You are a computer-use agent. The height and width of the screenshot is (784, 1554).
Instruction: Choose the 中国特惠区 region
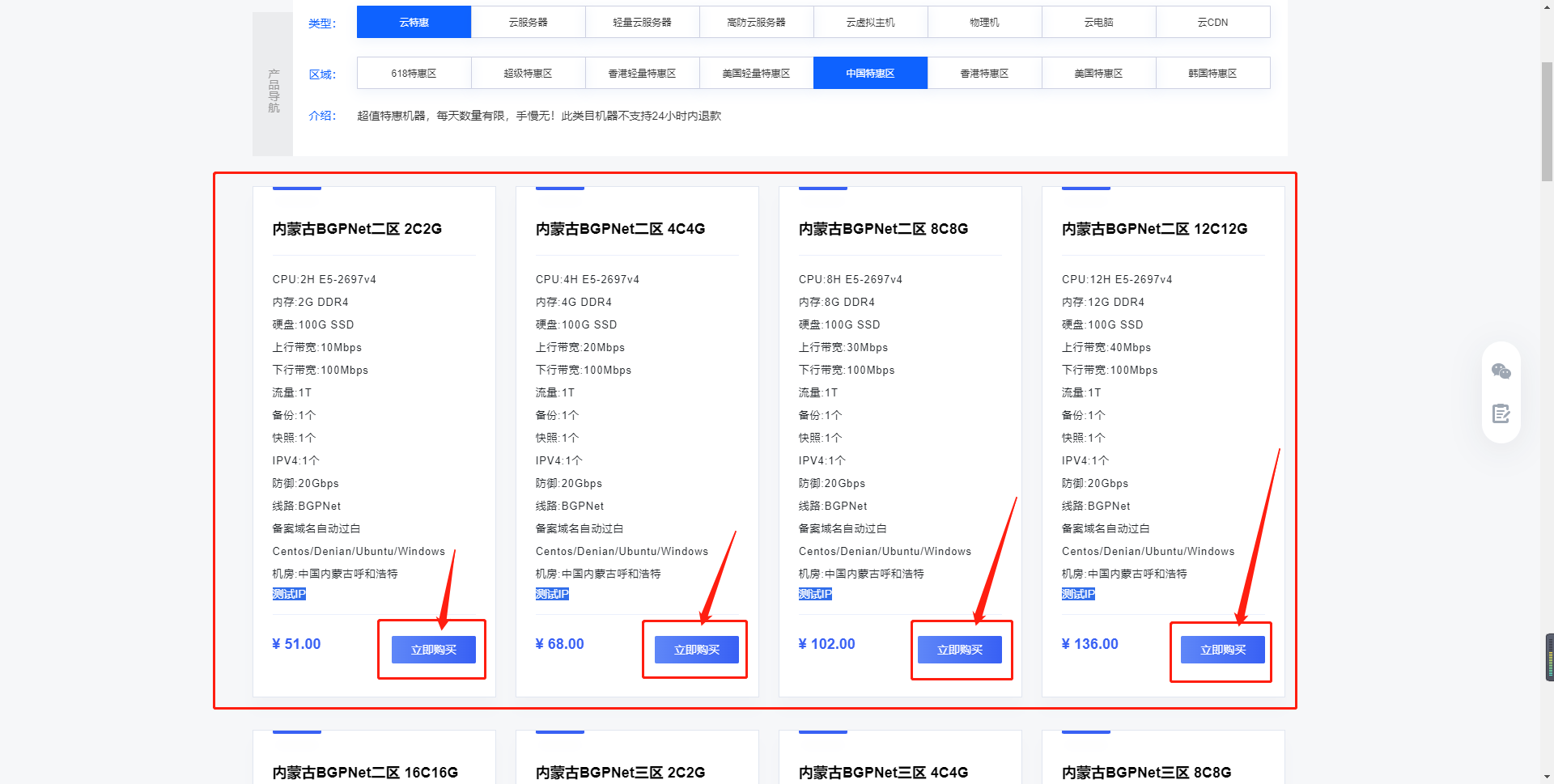[870, 73]
